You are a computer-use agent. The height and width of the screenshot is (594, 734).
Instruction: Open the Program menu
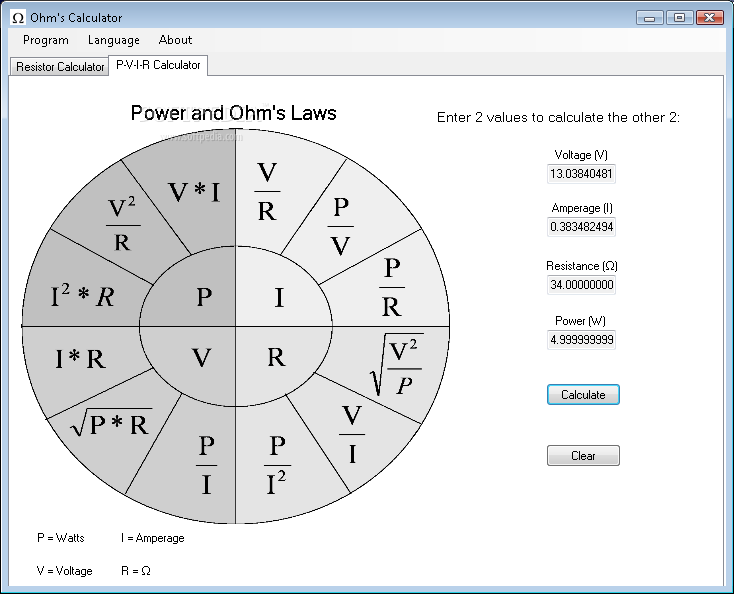tap(45, 40)
